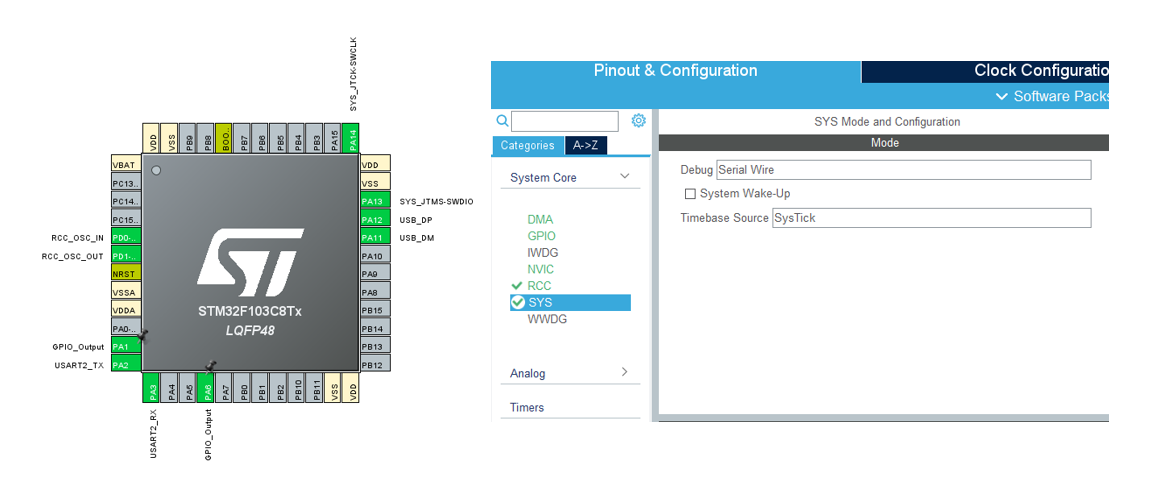
Task: Switch to the Pinout & Configuration tab
Action: pos(675,71)
